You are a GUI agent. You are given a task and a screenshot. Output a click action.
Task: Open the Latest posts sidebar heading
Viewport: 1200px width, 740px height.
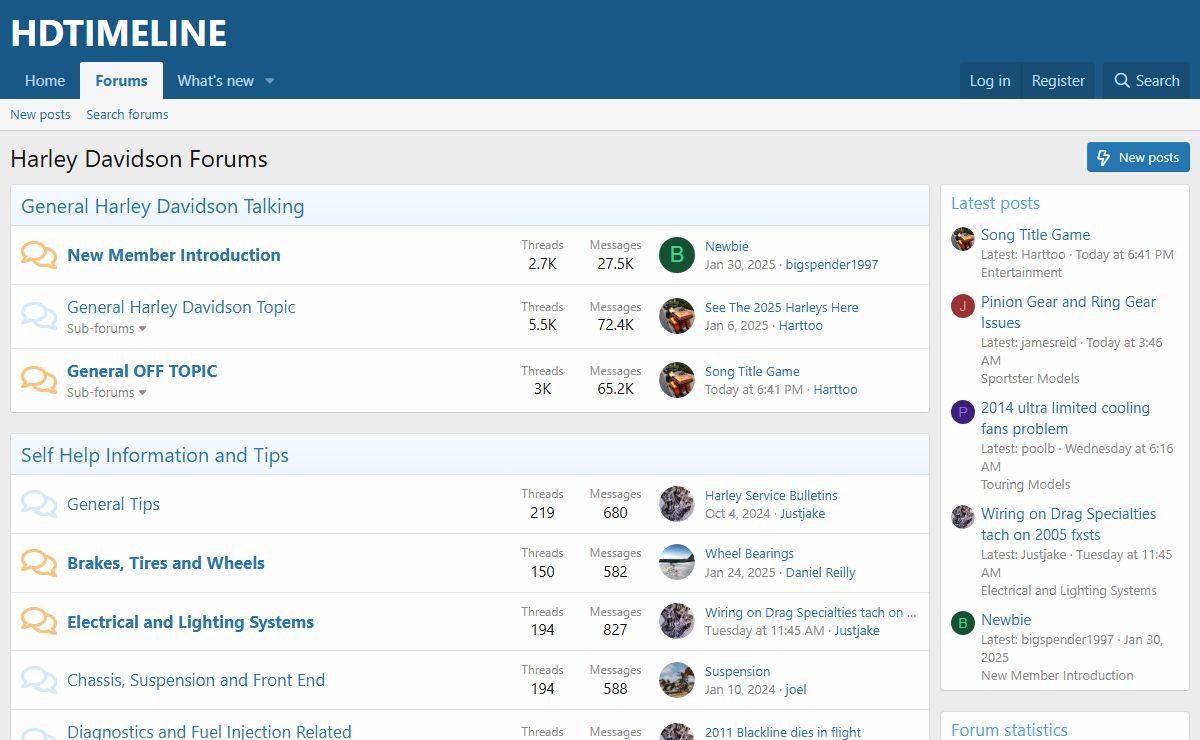[x=995, y=203]
